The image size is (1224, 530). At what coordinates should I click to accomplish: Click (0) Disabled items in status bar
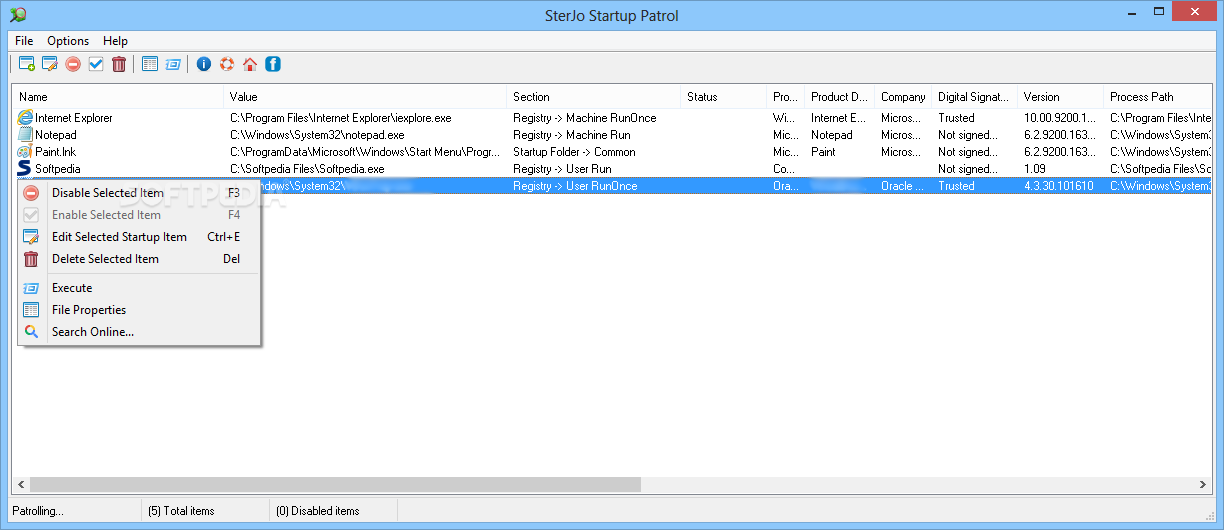point(317,511)
